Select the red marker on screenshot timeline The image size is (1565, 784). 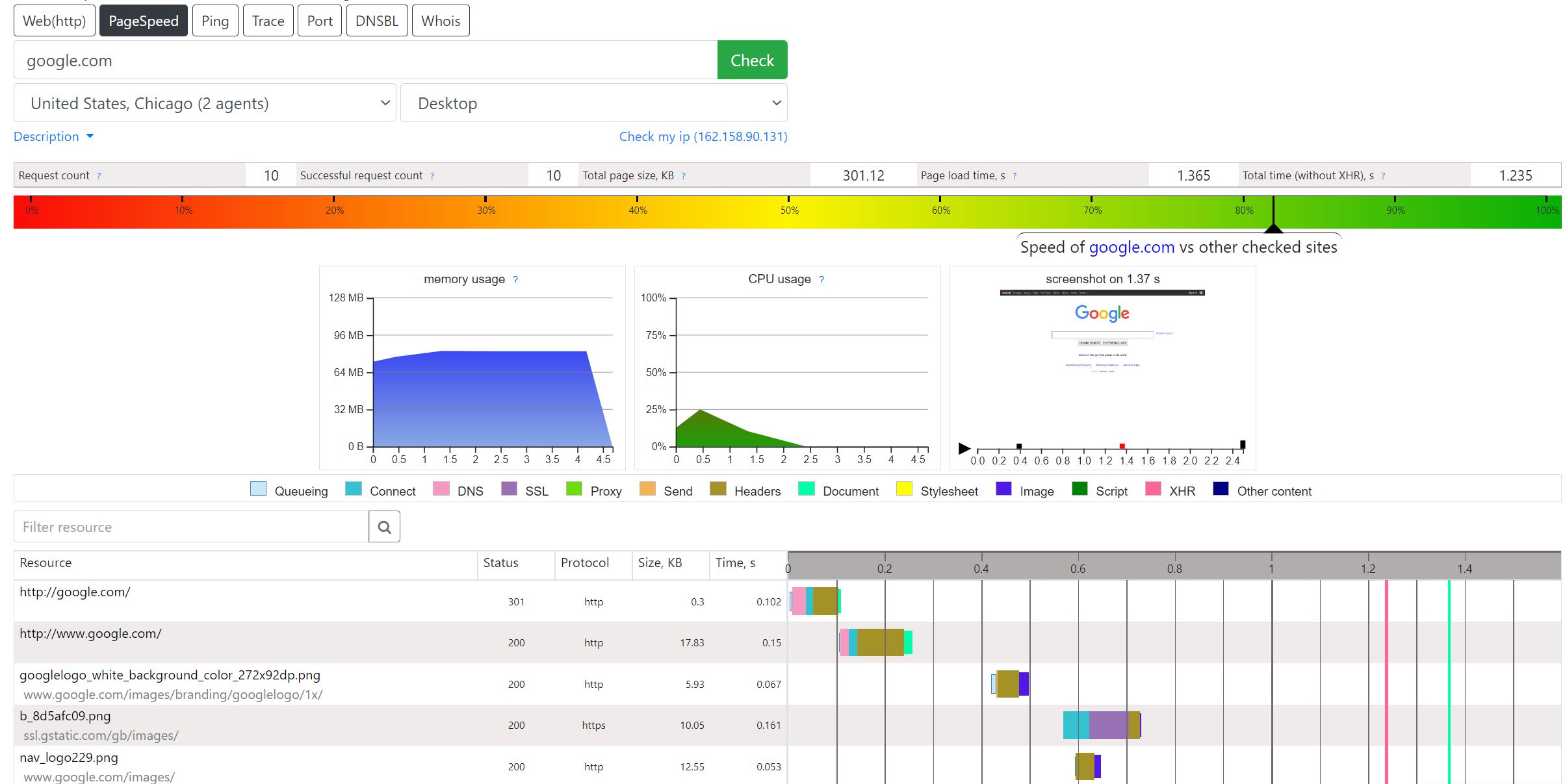tap(1122, 446)
